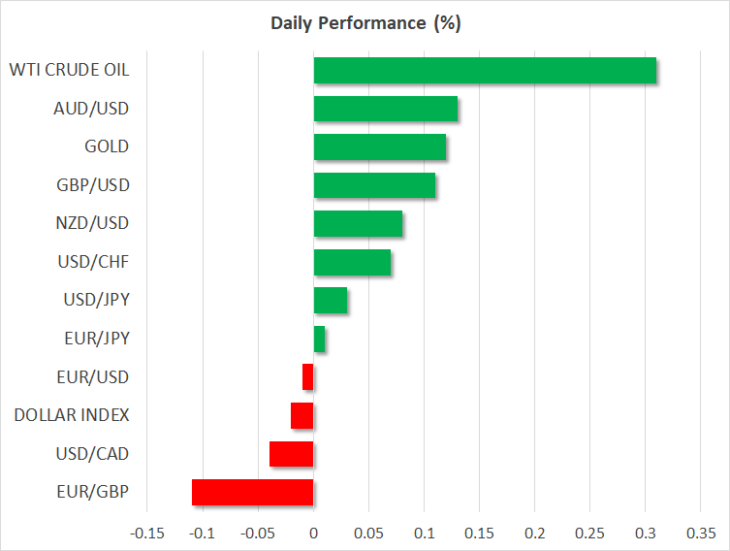Select the 0 value on horizontal axis
The height and width of the screenshot is (551, 730).
(x=314, y=533)
